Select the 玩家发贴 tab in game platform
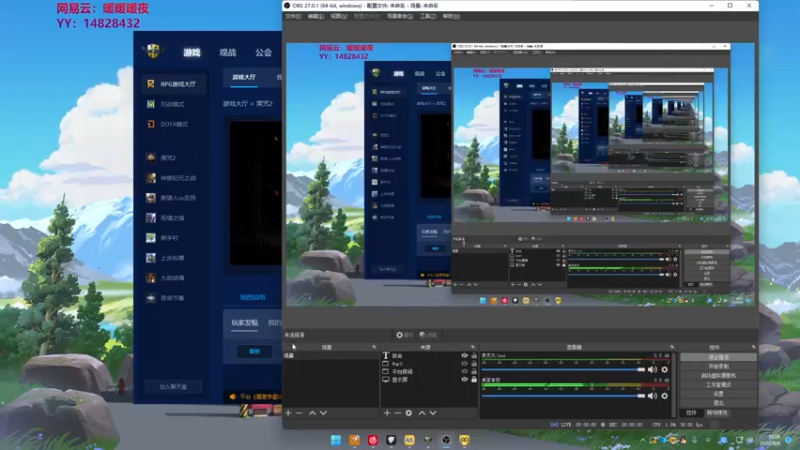This screenshot has height=450, width=800. (x=244, y=322)
